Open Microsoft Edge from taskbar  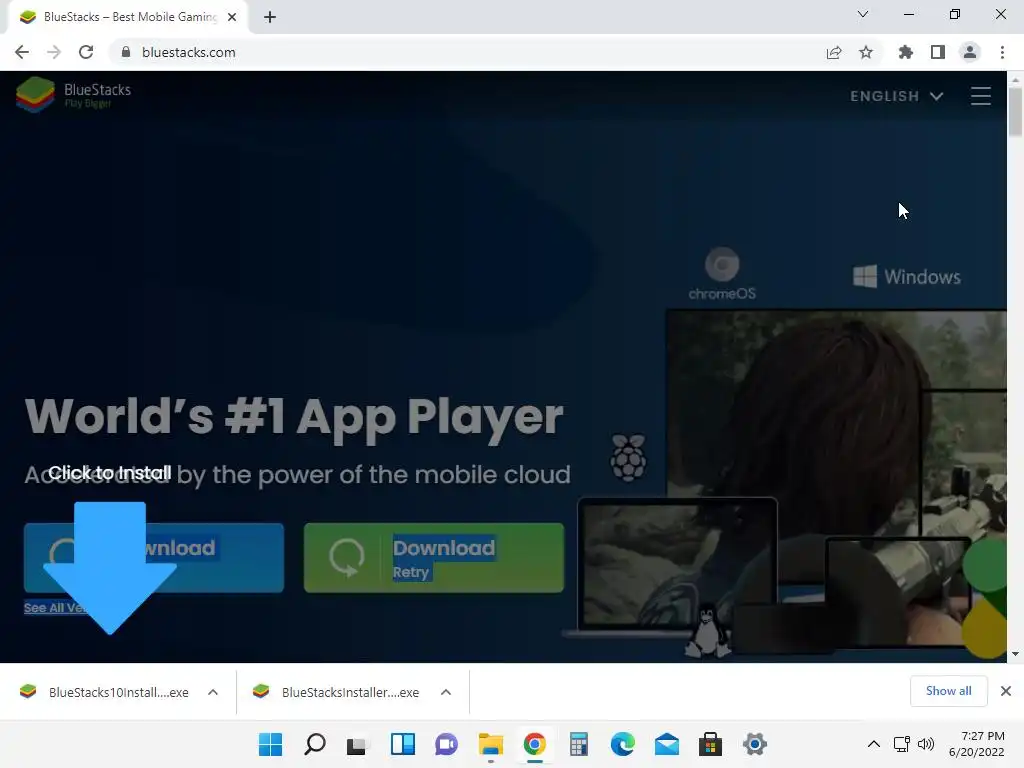622,744
